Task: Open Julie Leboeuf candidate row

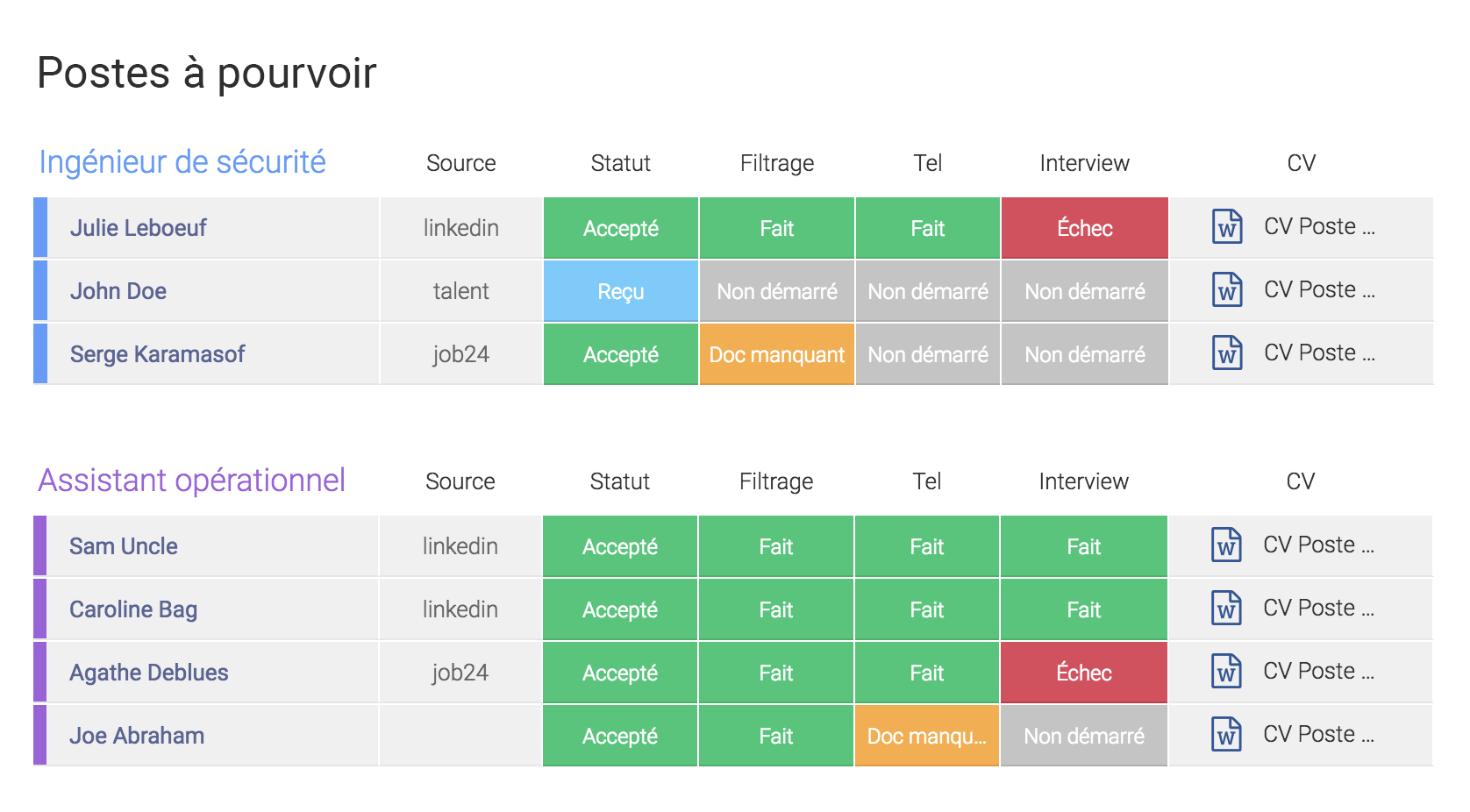Action: coord(213,228)
